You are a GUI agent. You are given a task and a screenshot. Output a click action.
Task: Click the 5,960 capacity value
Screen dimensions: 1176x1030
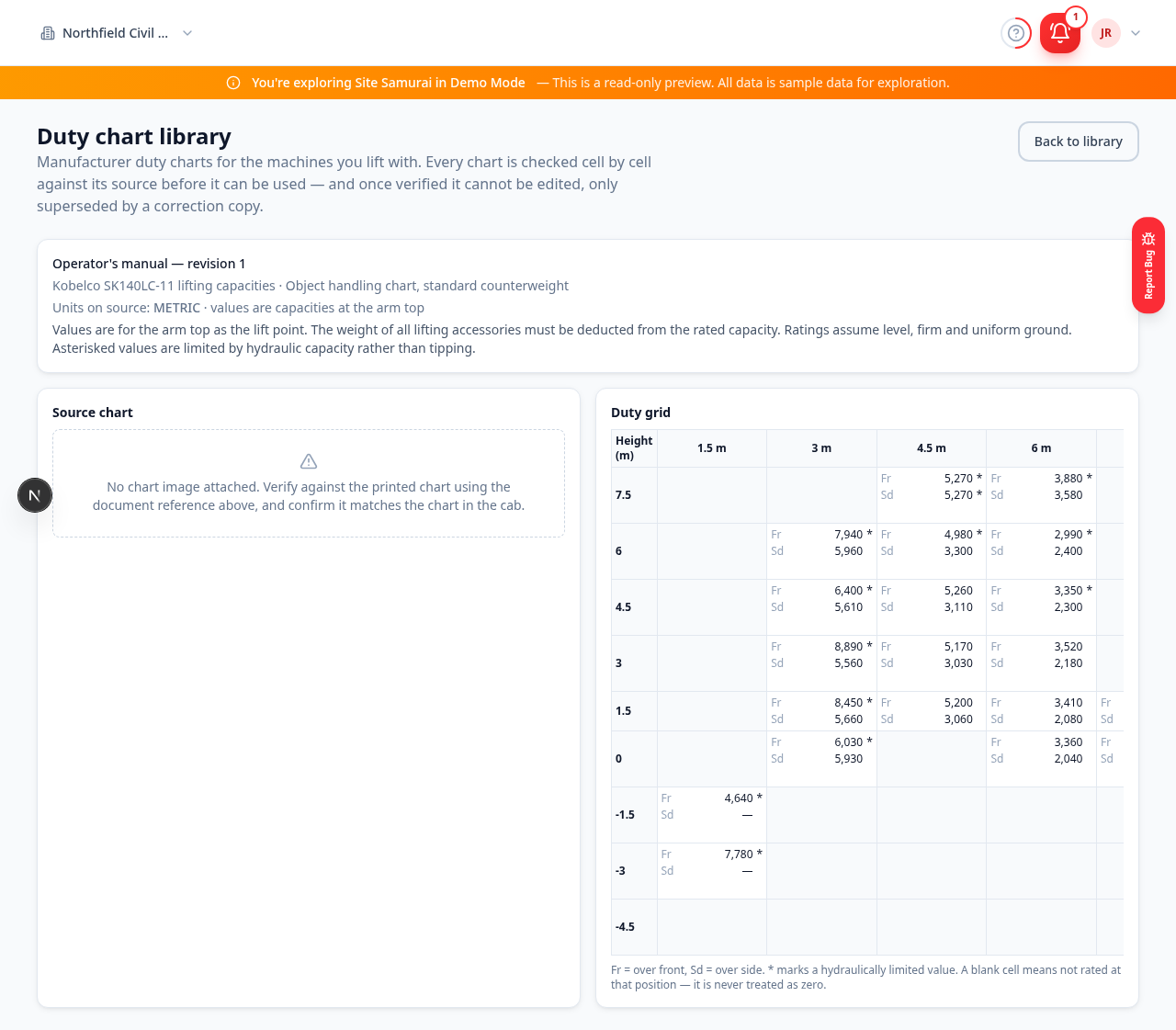849,551
